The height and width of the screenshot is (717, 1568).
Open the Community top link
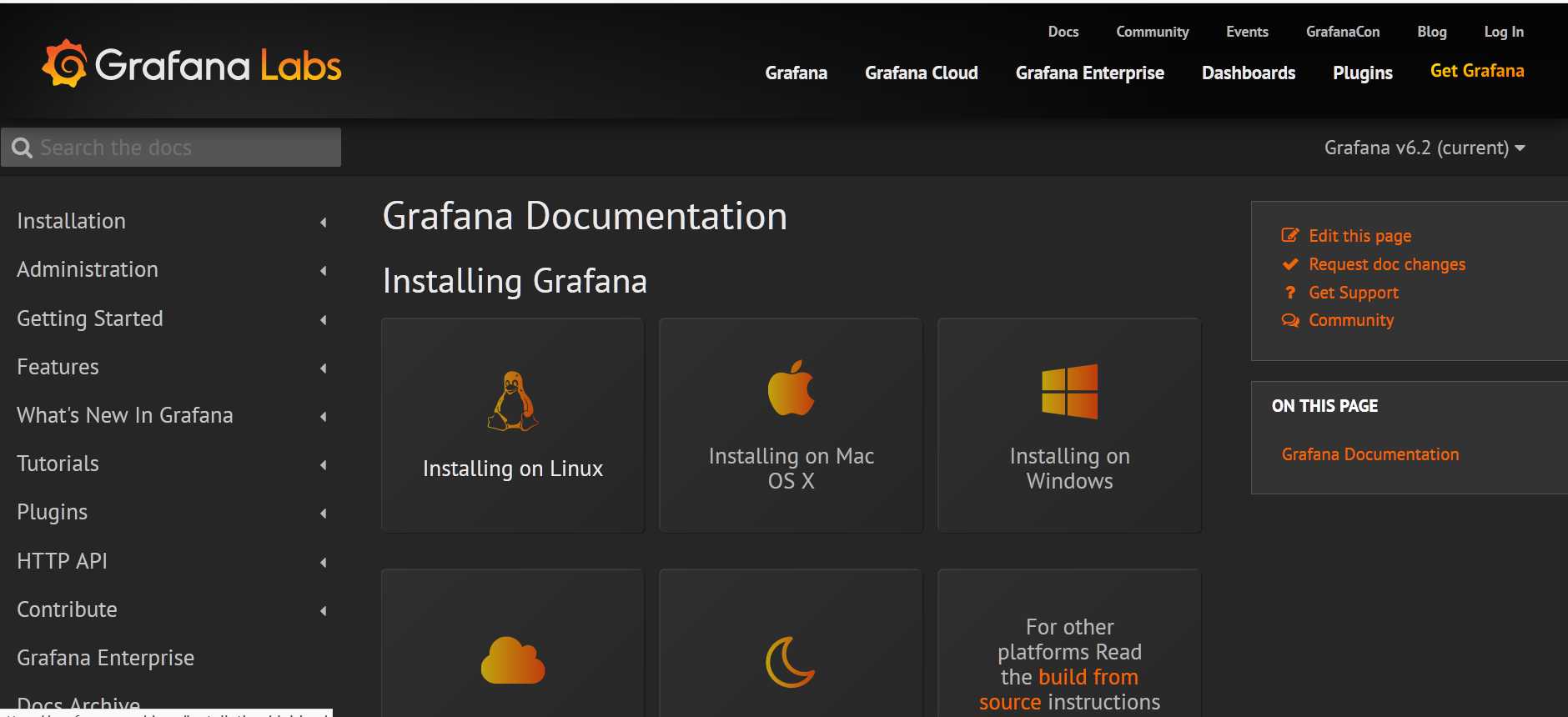[1152, 32]
